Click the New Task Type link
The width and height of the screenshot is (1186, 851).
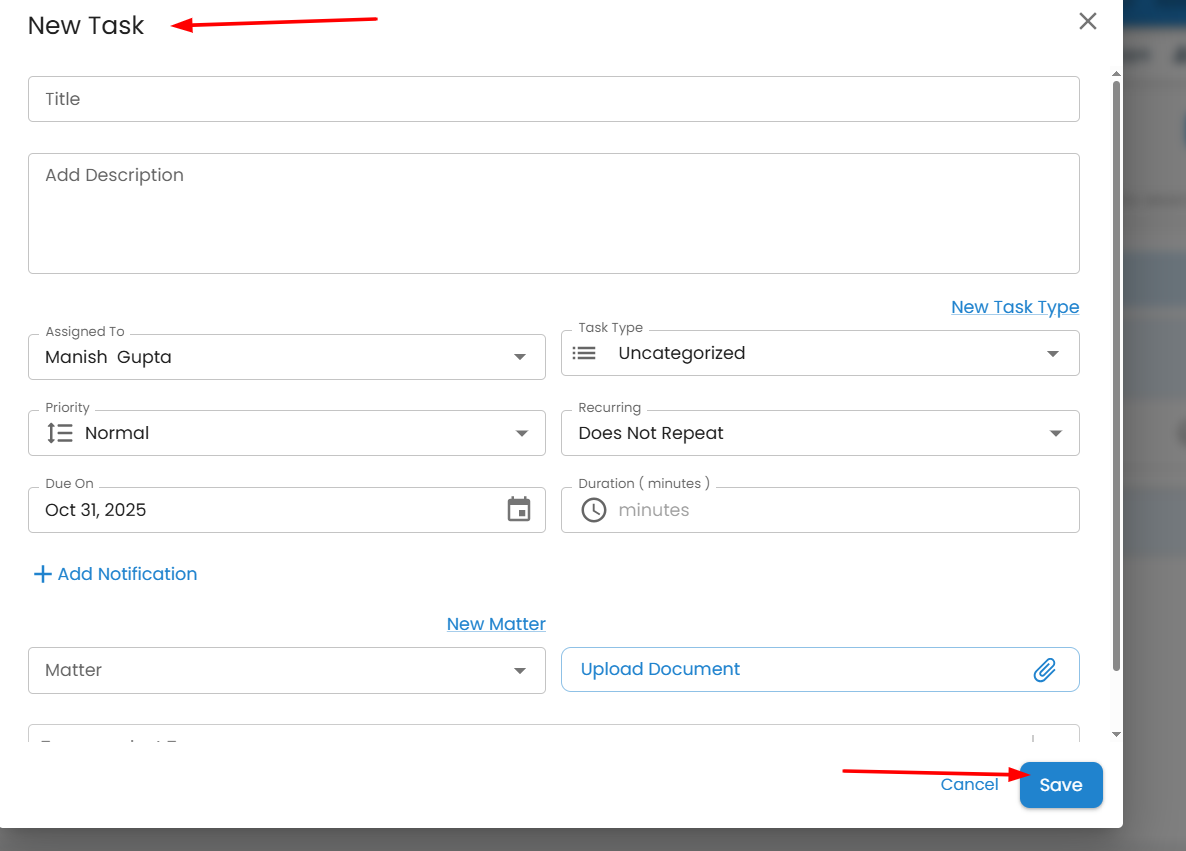(1015, 307)
